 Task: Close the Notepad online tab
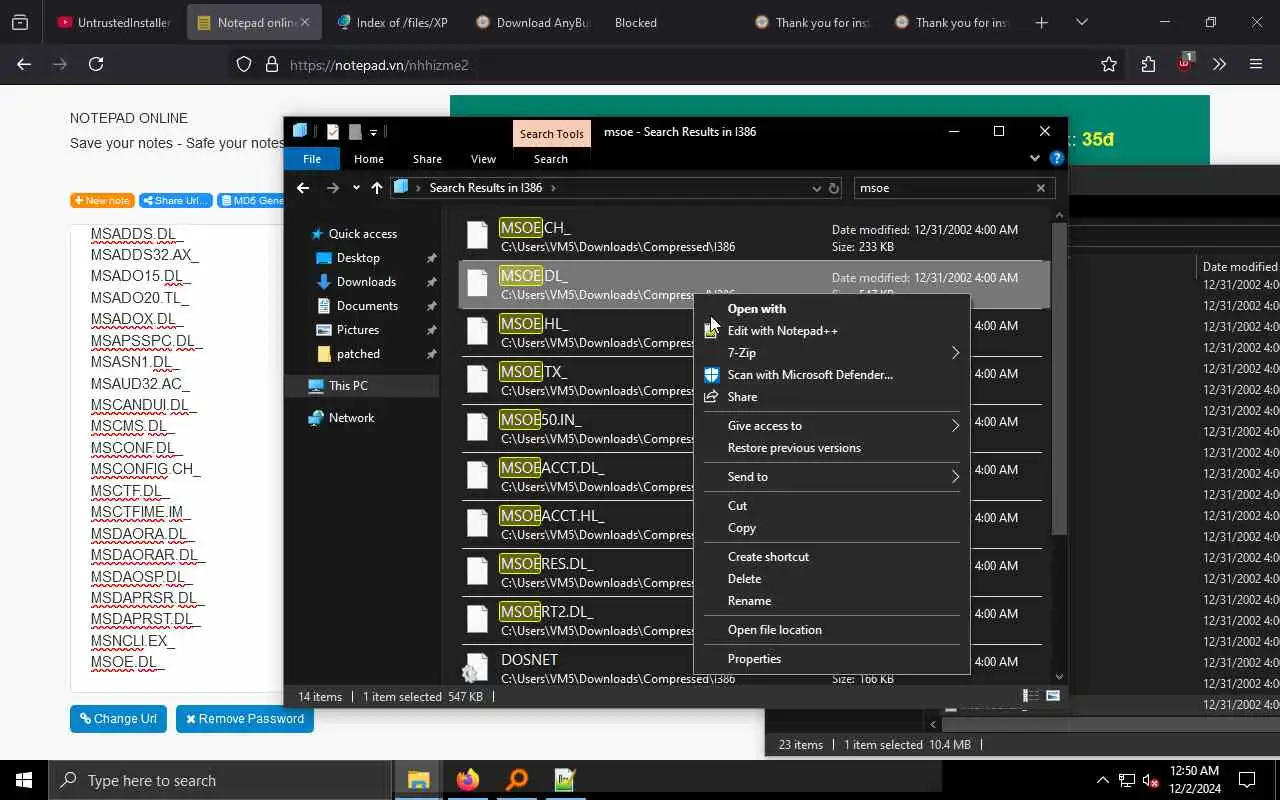point(304,22)
